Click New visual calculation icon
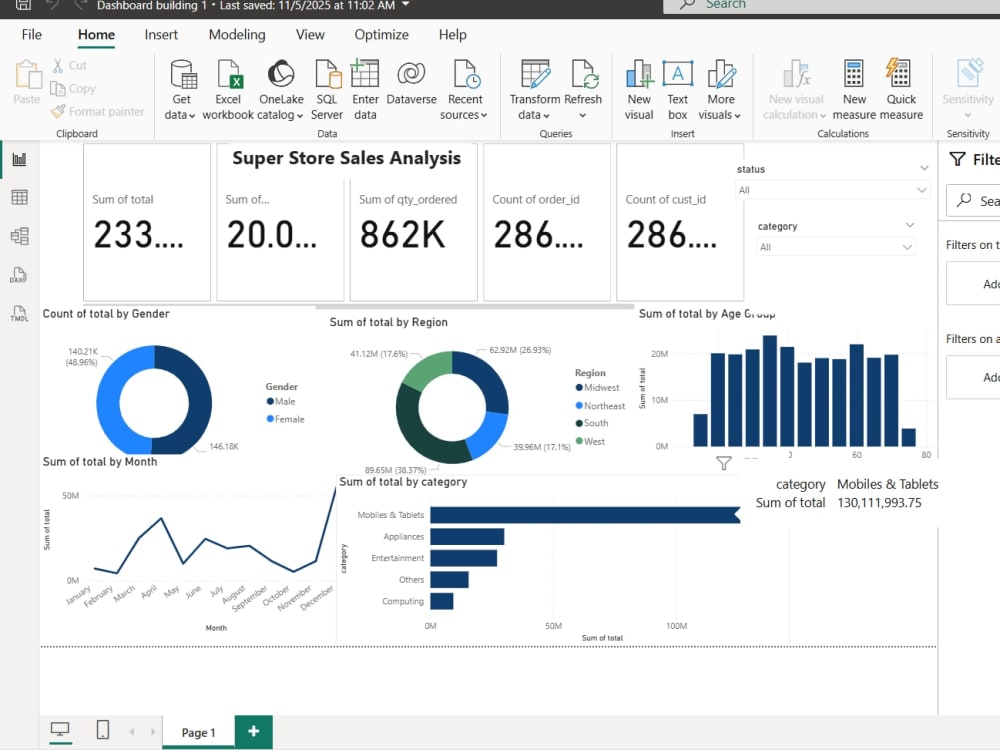 point(797,74)
